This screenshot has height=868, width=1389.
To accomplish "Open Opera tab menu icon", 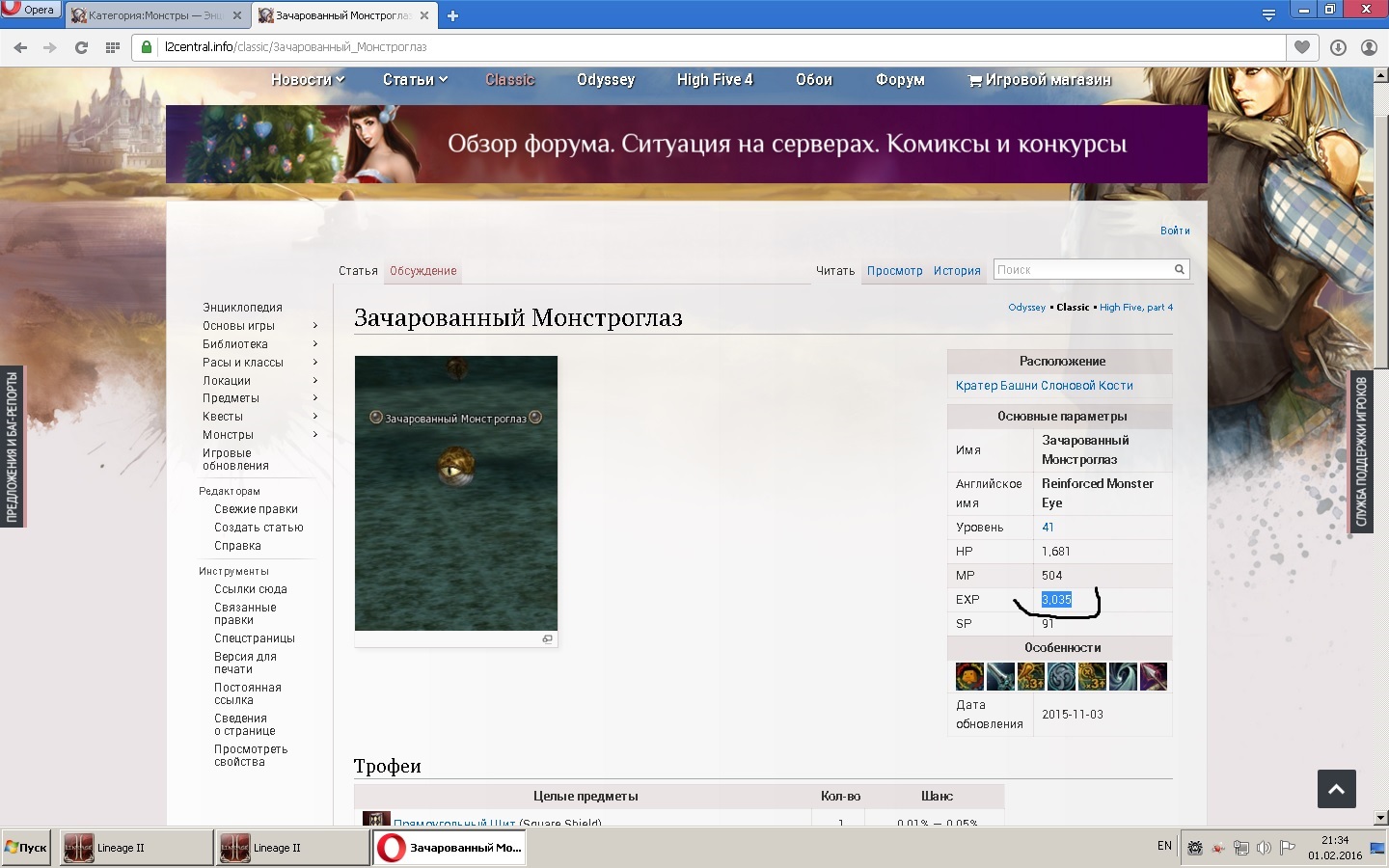I will pyautogui.click(x=1268, y=14).
